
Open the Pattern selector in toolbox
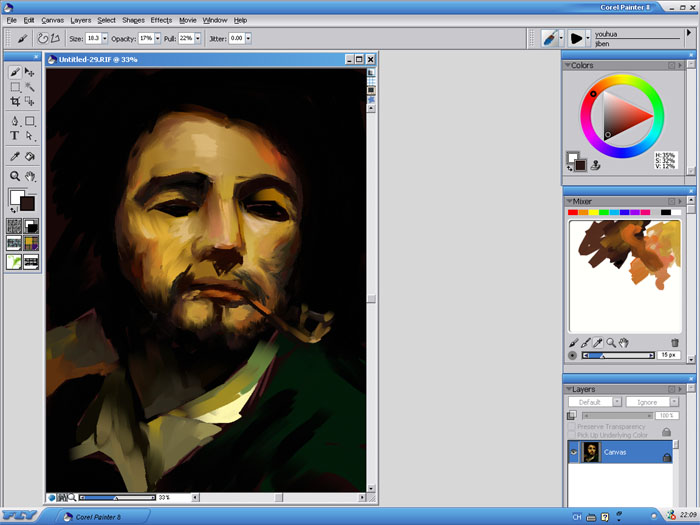[14, 243]
